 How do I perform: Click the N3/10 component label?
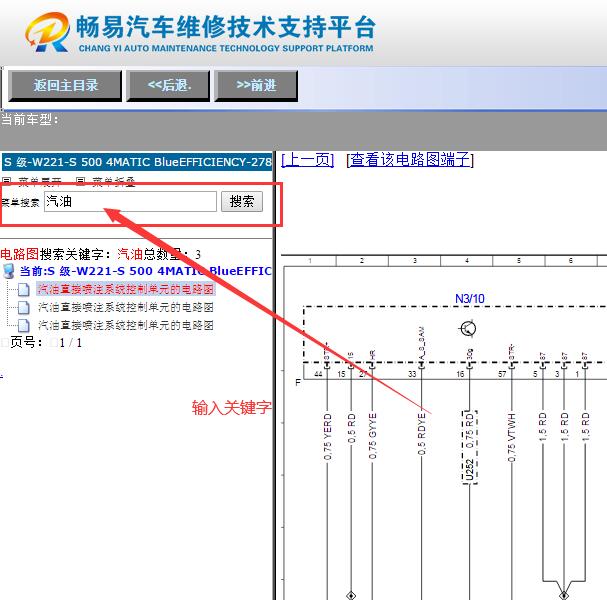pos(470,299)
